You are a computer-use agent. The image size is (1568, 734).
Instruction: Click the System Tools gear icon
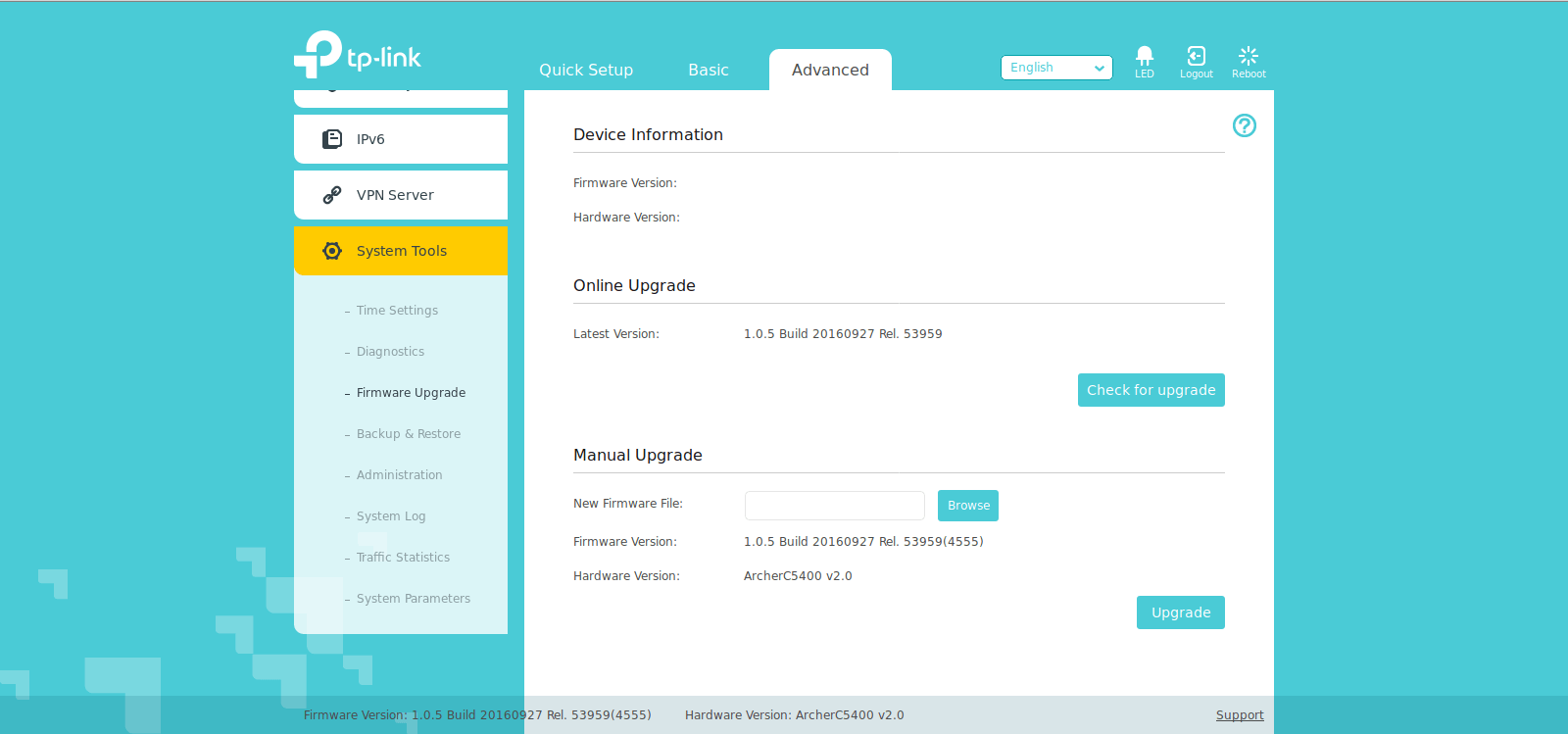[x=332, y=251]
